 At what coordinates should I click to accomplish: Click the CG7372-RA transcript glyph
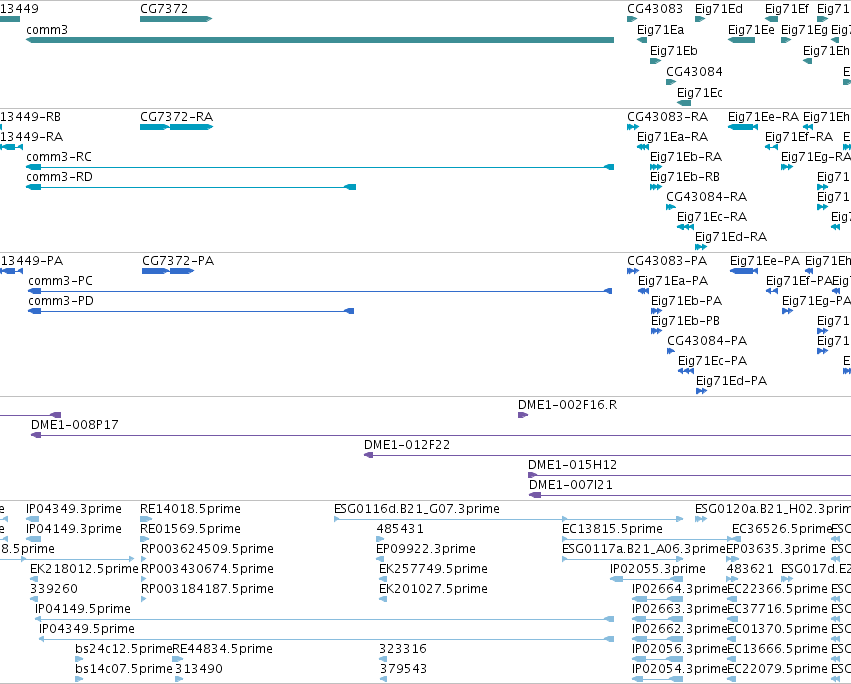click(176, 127)
